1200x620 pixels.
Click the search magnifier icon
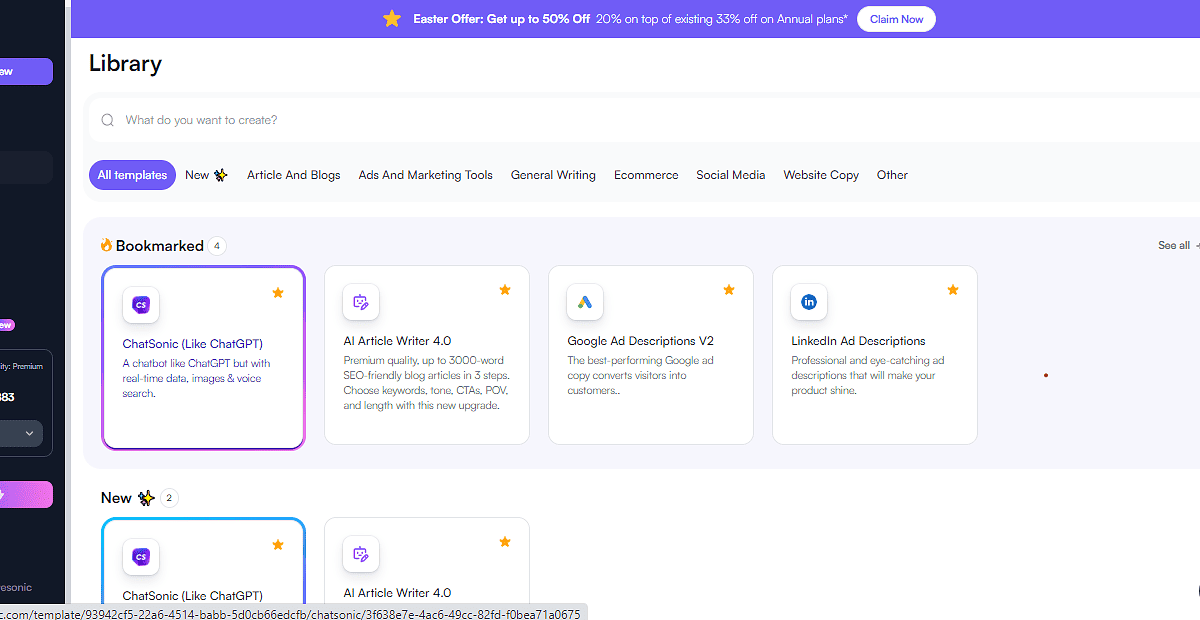click(x=107, y=119)
